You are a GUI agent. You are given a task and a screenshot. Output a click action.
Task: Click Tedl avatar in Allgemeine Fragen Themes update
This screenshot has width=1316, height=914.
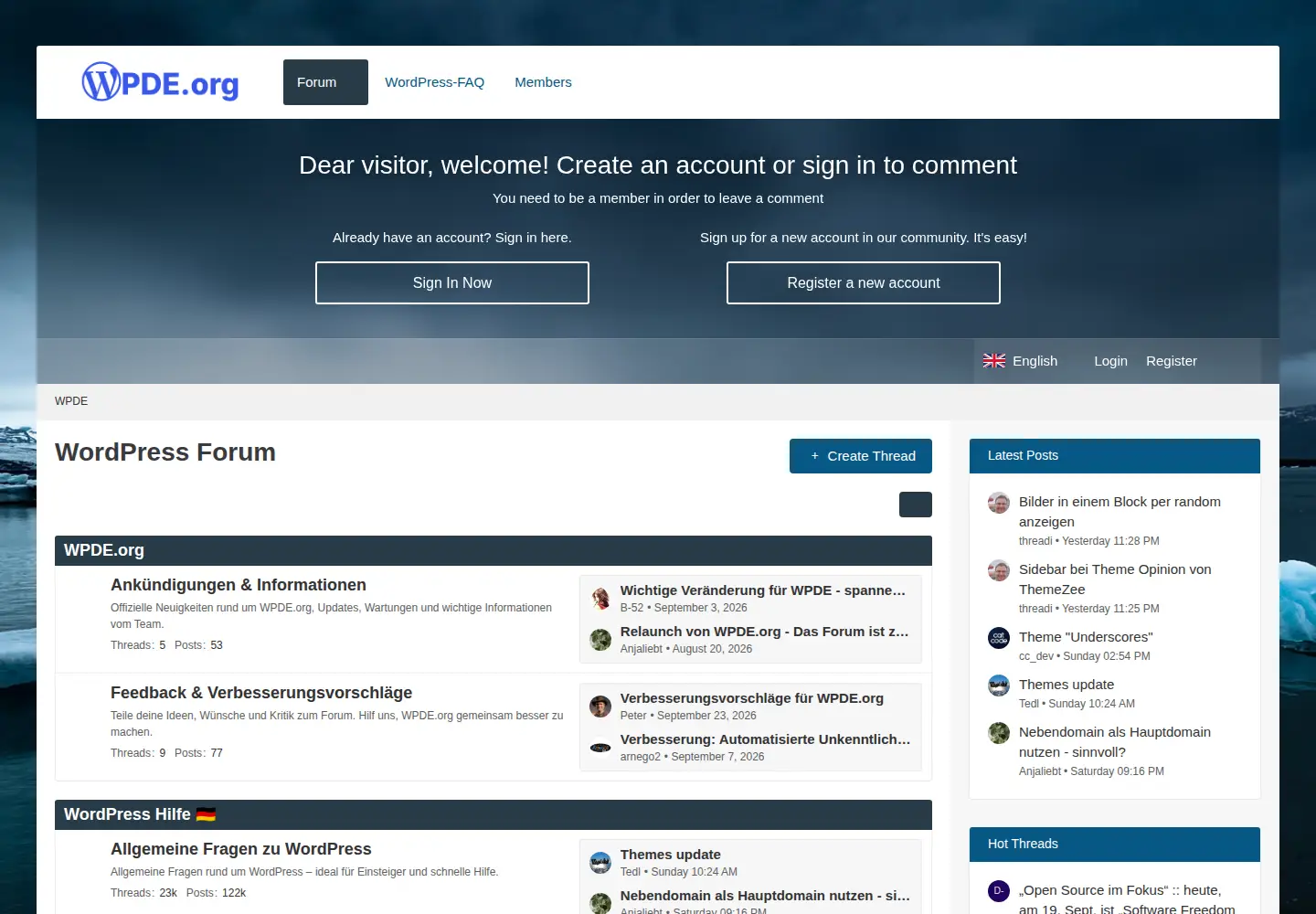(600, 863)
